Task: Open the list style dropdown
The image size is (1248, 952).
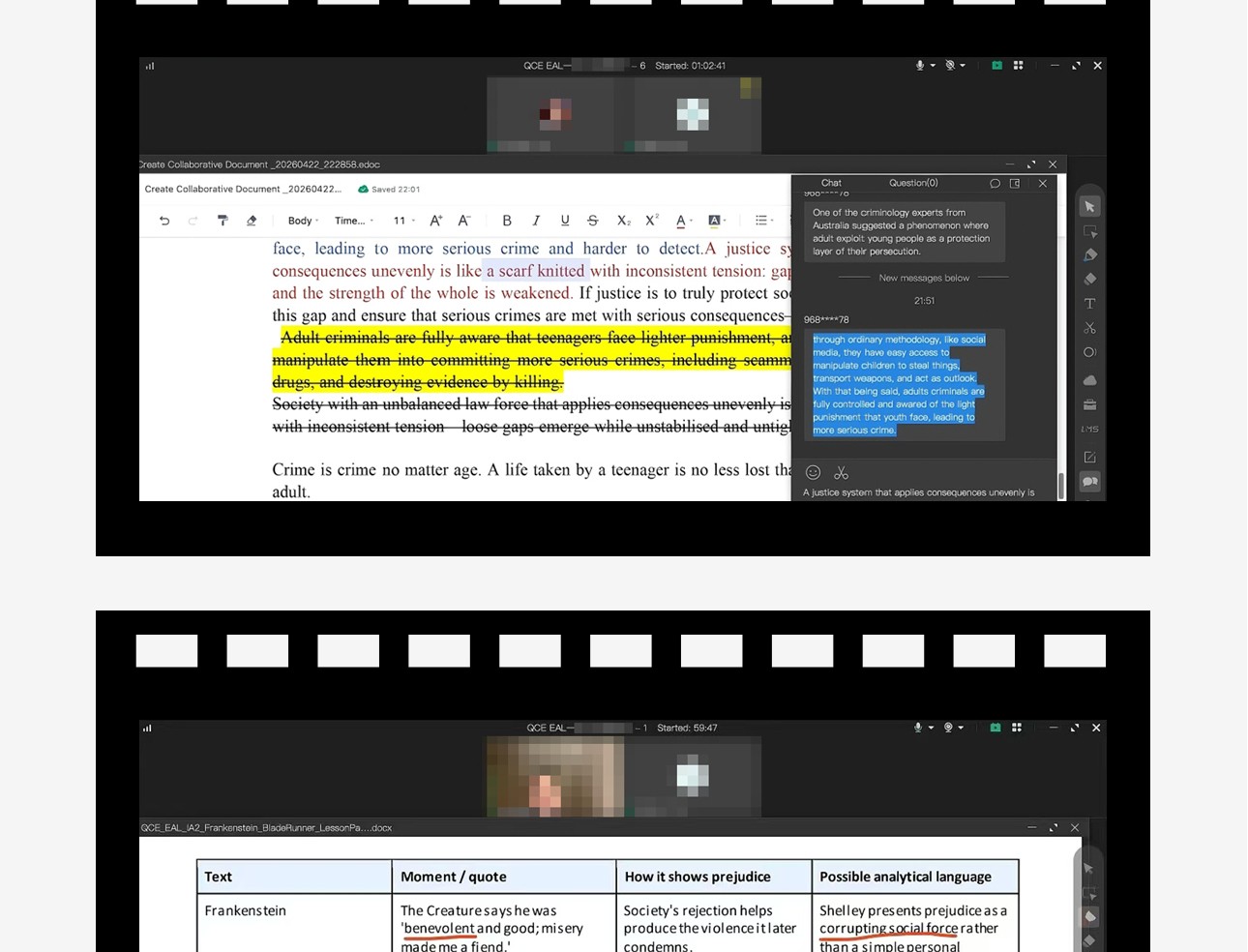Action: [x=764, y=221]
